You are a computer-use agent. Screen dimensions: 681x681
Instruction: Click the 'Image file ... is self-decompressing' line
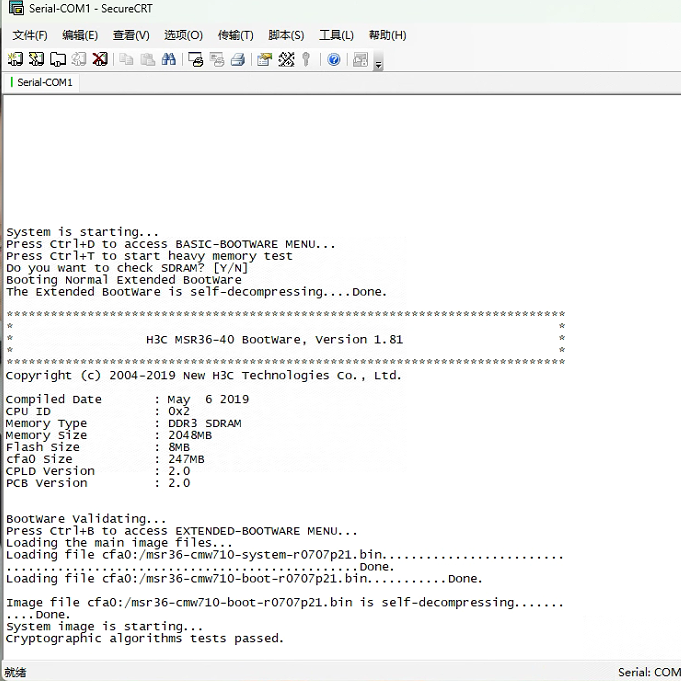point(285,602)
